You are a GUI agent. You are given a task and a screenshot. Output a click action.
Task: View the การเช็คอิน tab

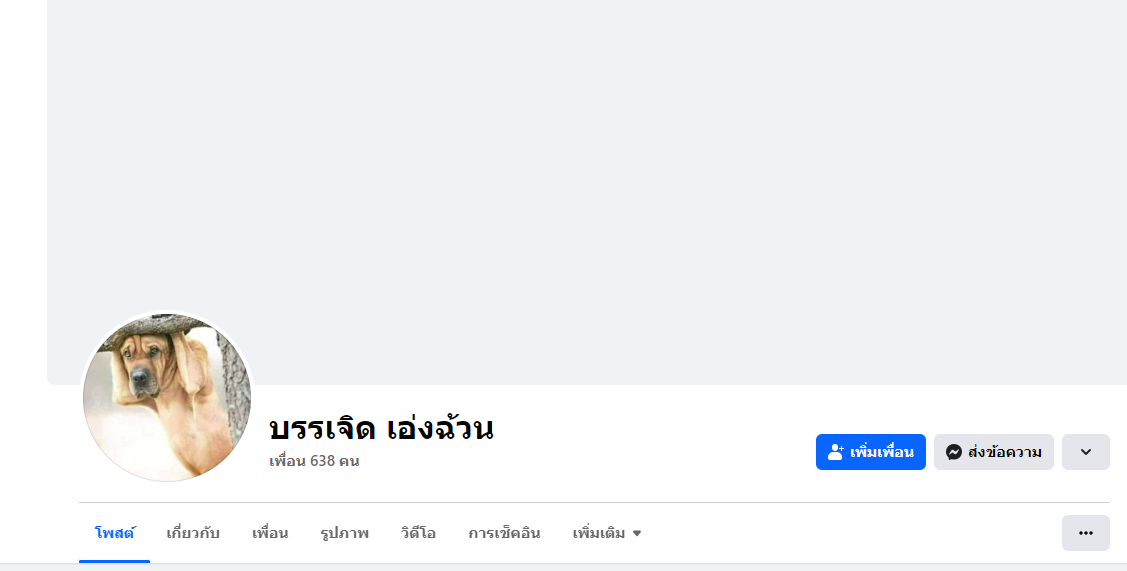click(x=504, y=533)
